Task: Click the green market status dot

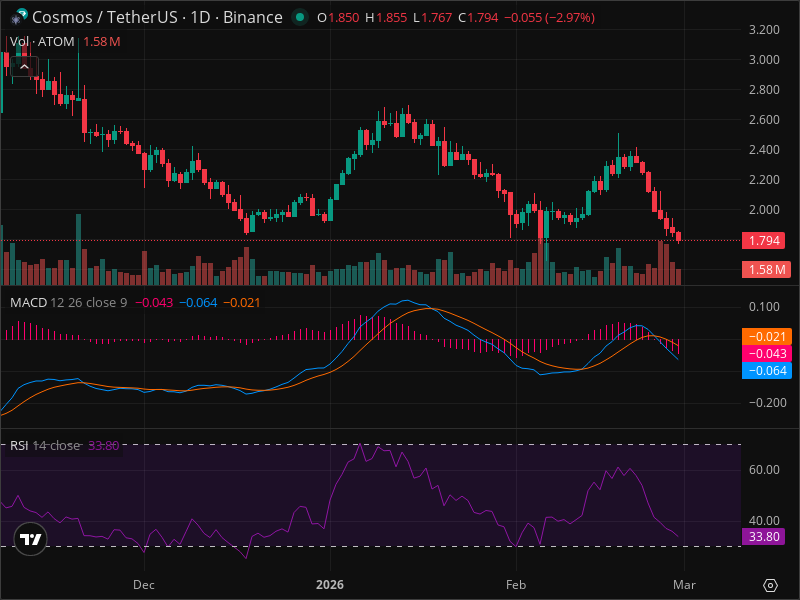Action: click(x=300, y=17)
